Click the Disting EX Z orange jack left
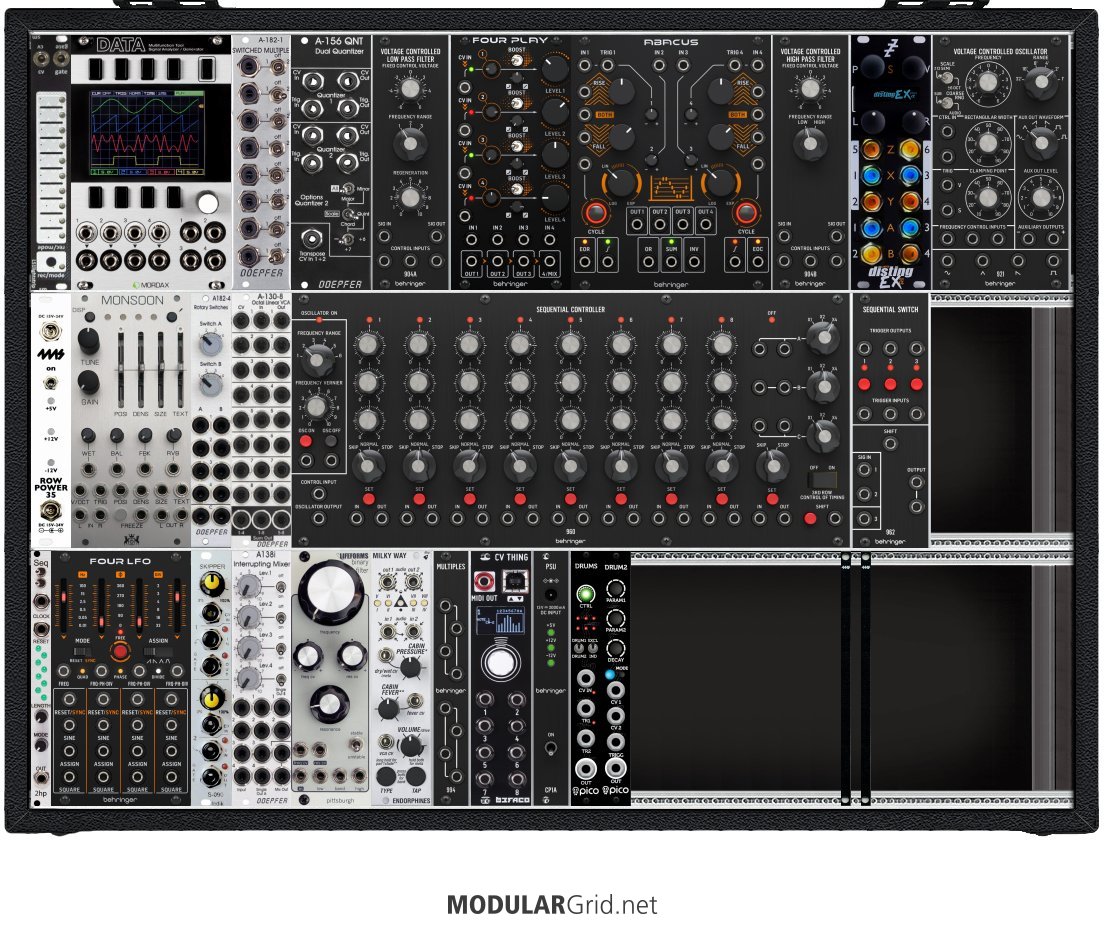This screenshot has width=1106, height=926. click(872, 150)
